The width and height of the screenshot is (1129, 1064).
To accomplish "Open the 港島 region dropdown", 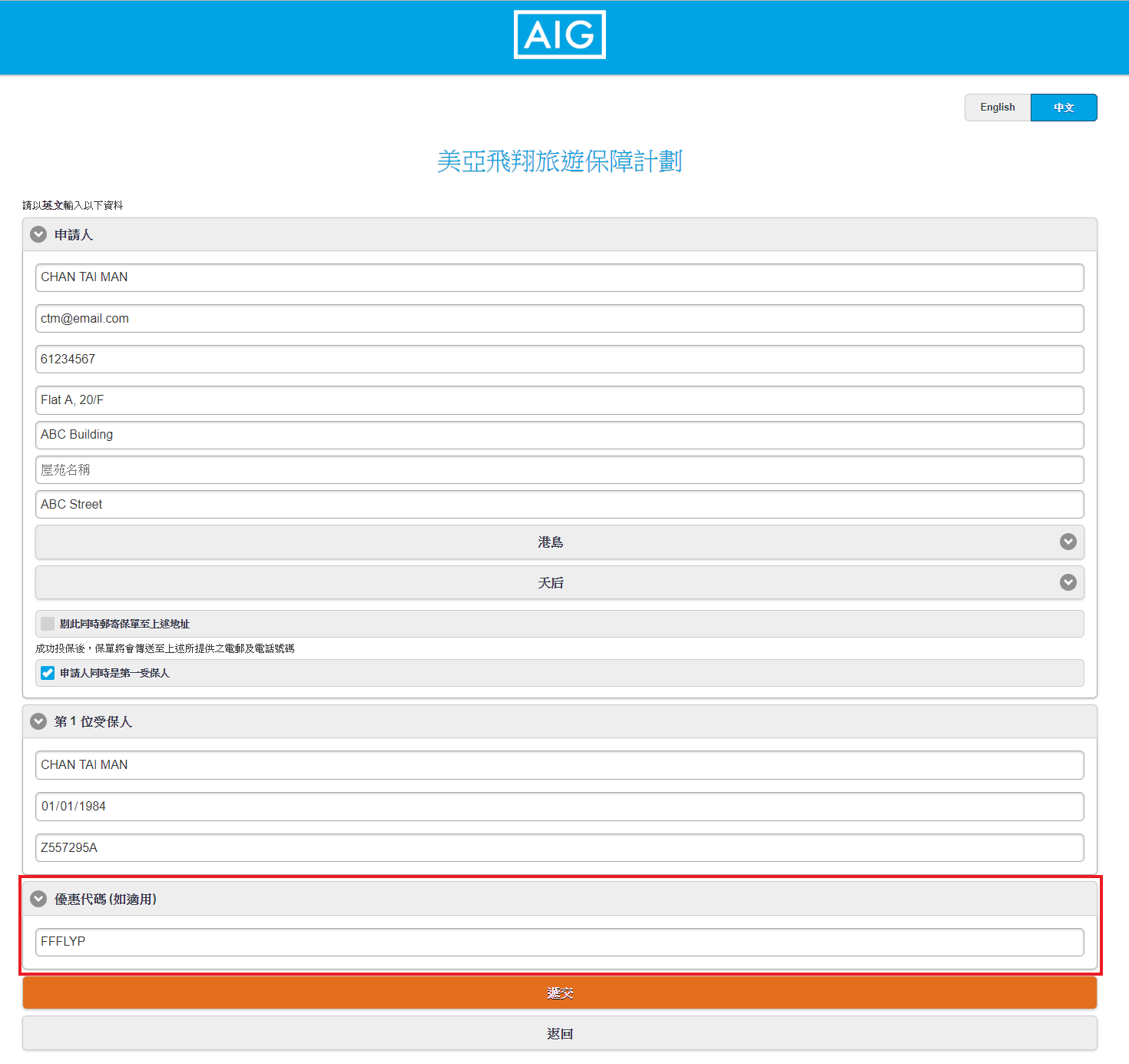I will coord(559,542).
